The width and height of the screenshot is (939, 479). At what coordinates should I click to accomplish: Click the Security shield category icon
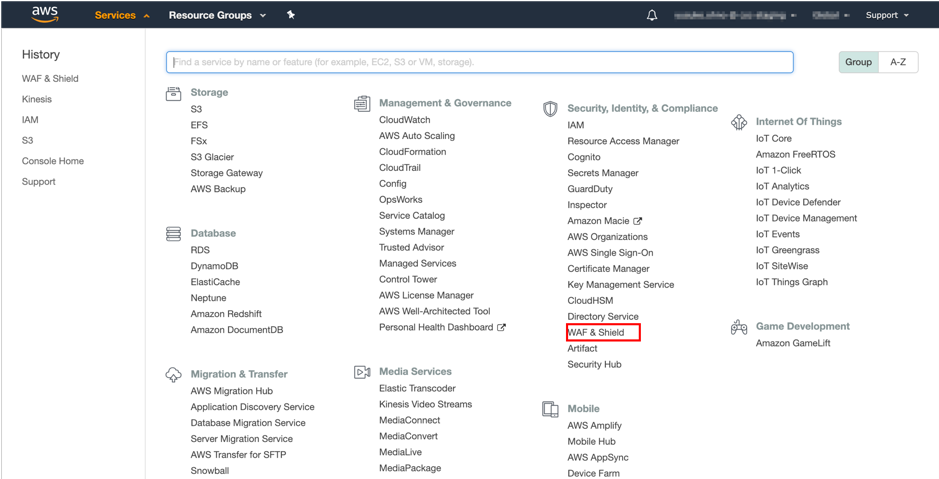[550, 109]
